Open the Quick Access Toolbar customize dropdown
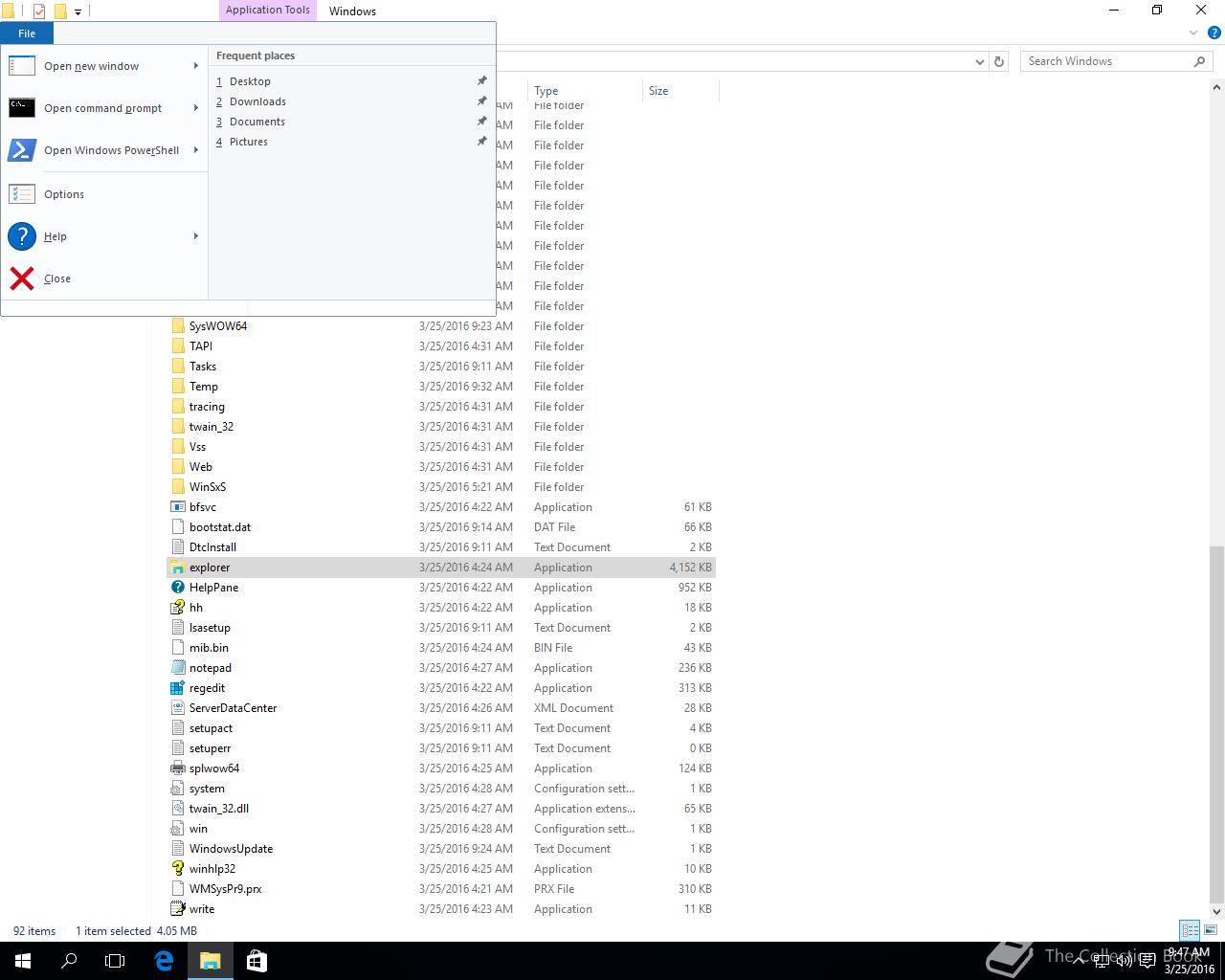Image resolution: width=1225 pixels, height=980 pixels. (x=78, y=11)
